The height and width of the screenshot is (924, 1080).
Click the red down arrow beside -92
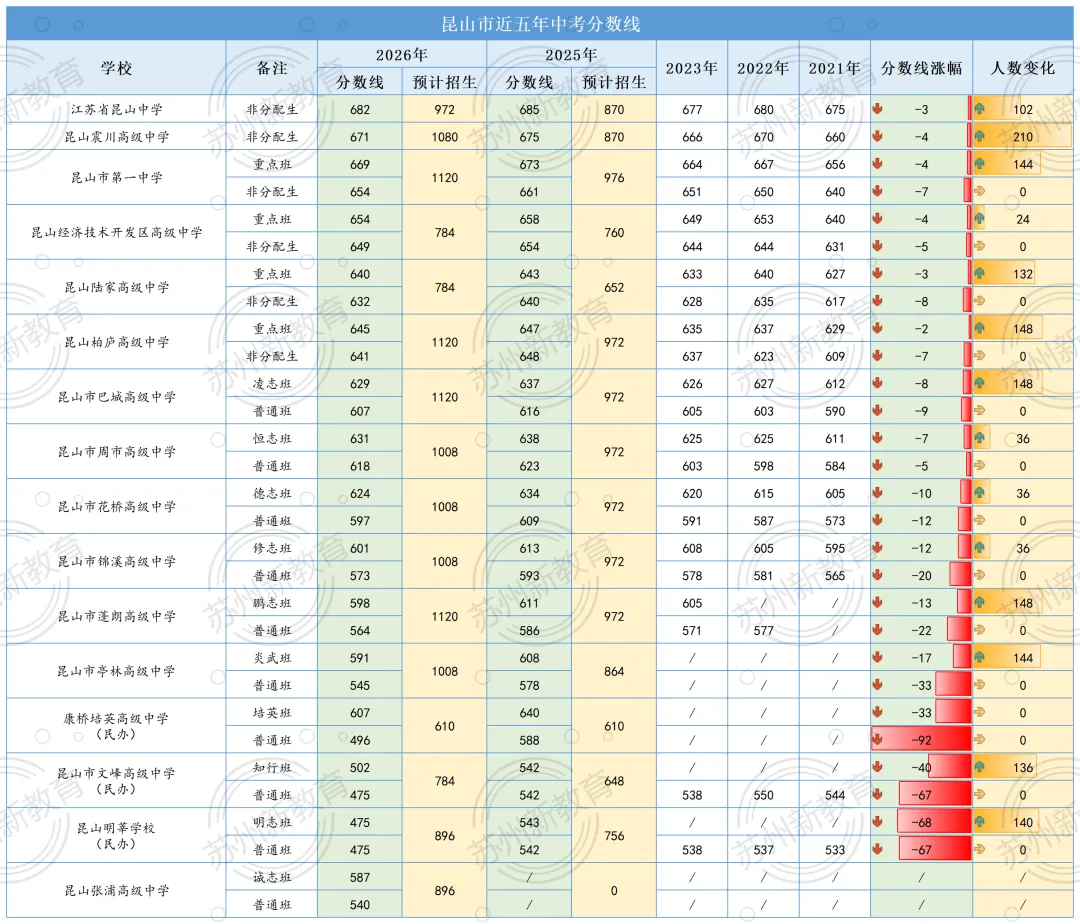click(878, 739)
